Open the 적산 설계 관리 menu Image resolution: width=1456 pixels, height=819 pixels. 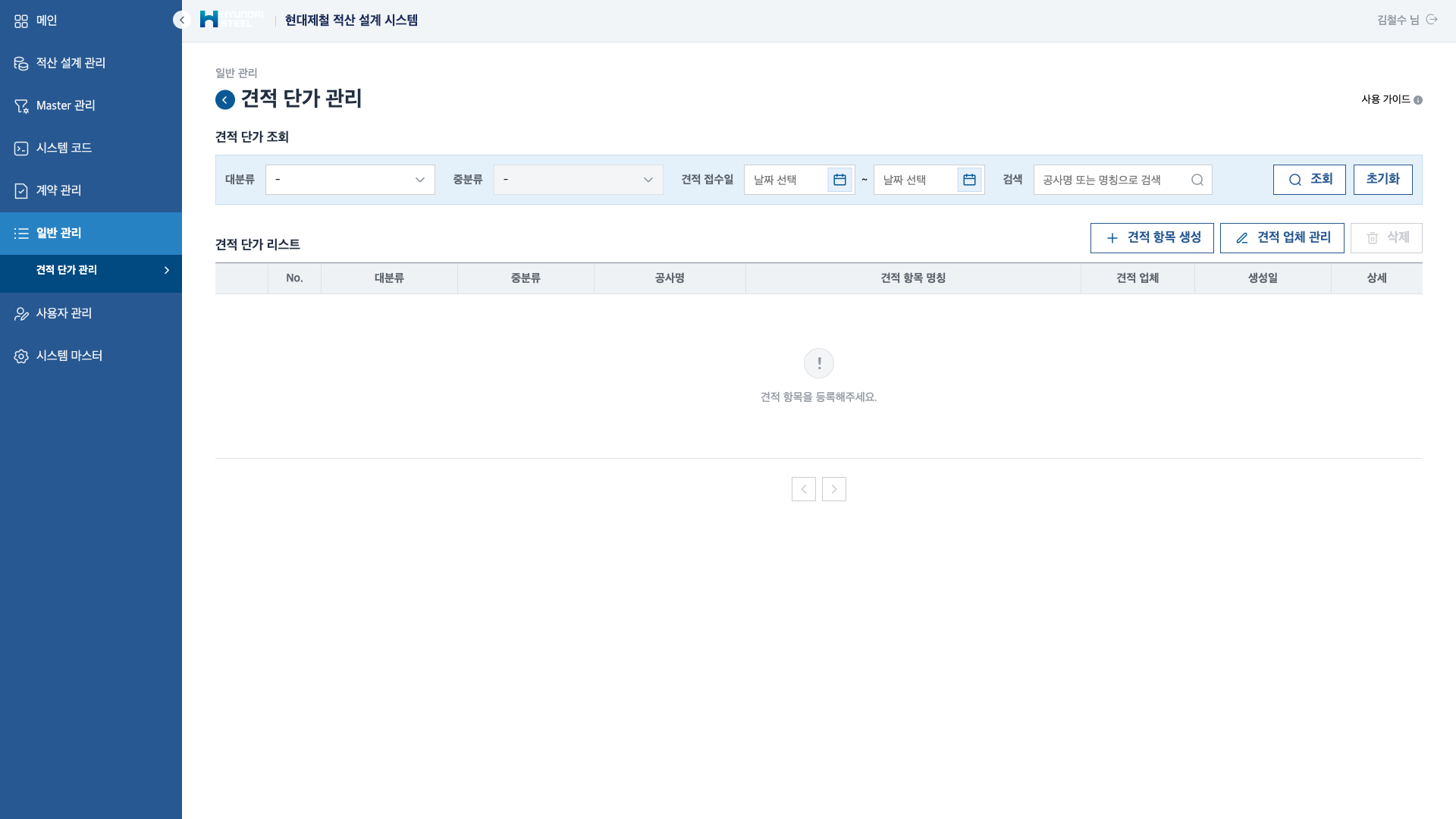pos(71,63)
